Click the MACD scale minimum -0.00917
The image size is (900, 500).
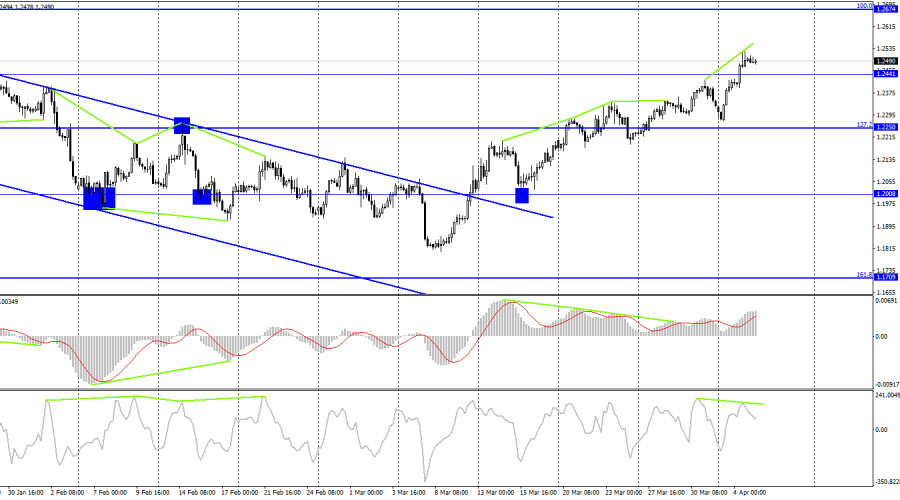(x=887, y=384)
